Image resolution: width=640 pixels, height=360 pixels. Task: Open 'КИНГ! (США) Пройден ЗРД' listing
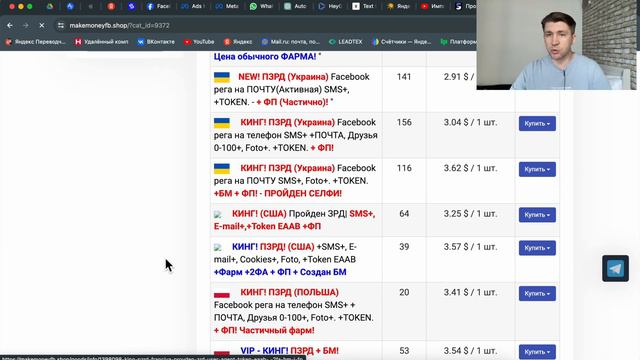coord(294,220)
